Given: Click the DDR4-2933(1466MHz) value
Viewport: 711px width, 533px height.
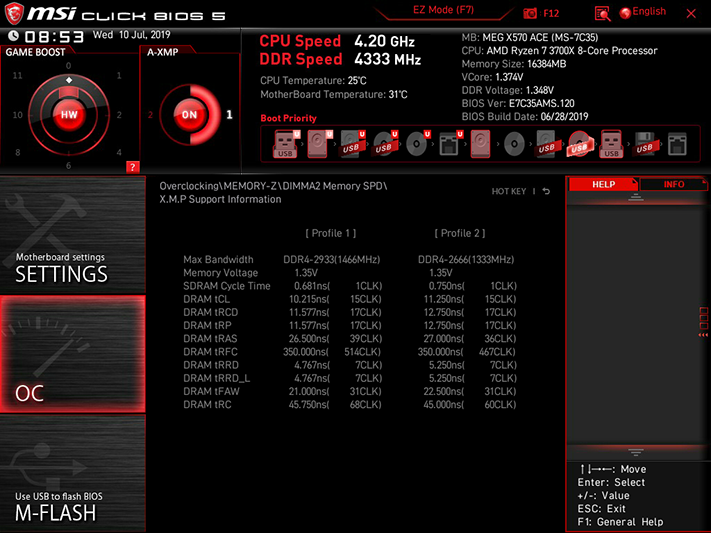Looking at the screenshot, I should coord(331,259).
